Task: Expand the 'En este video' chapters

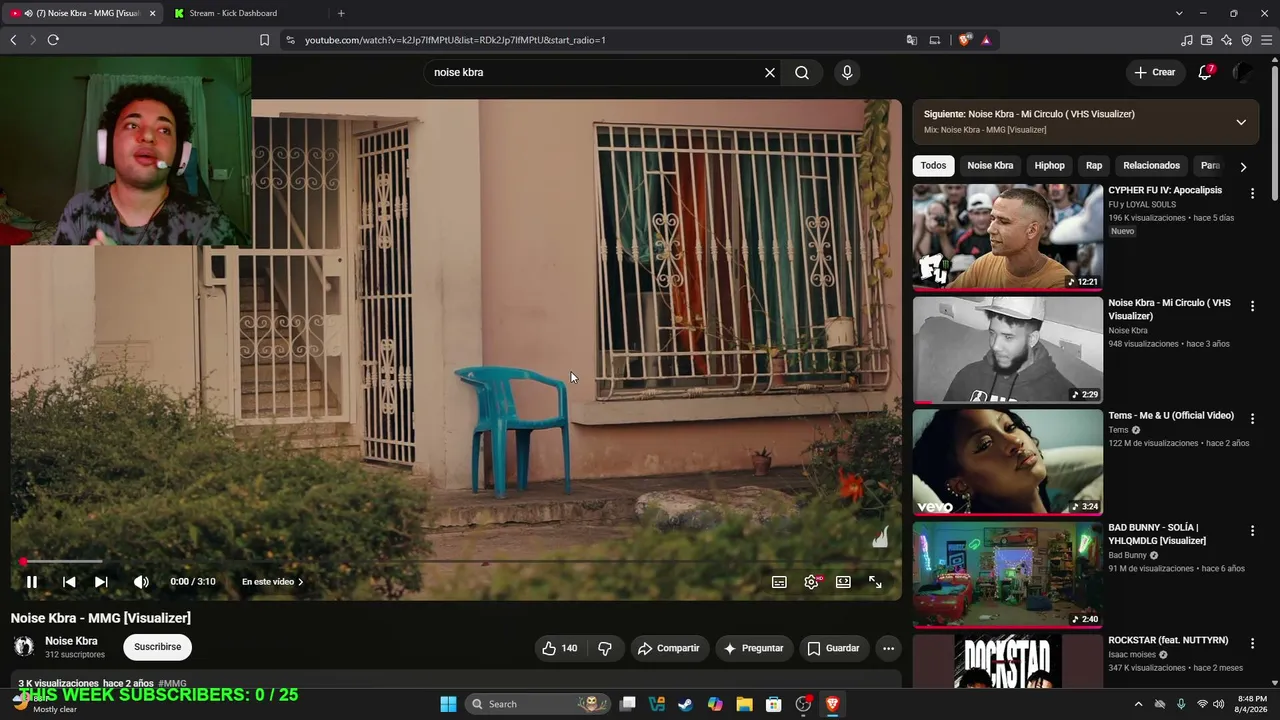Action: pos(272,582)
